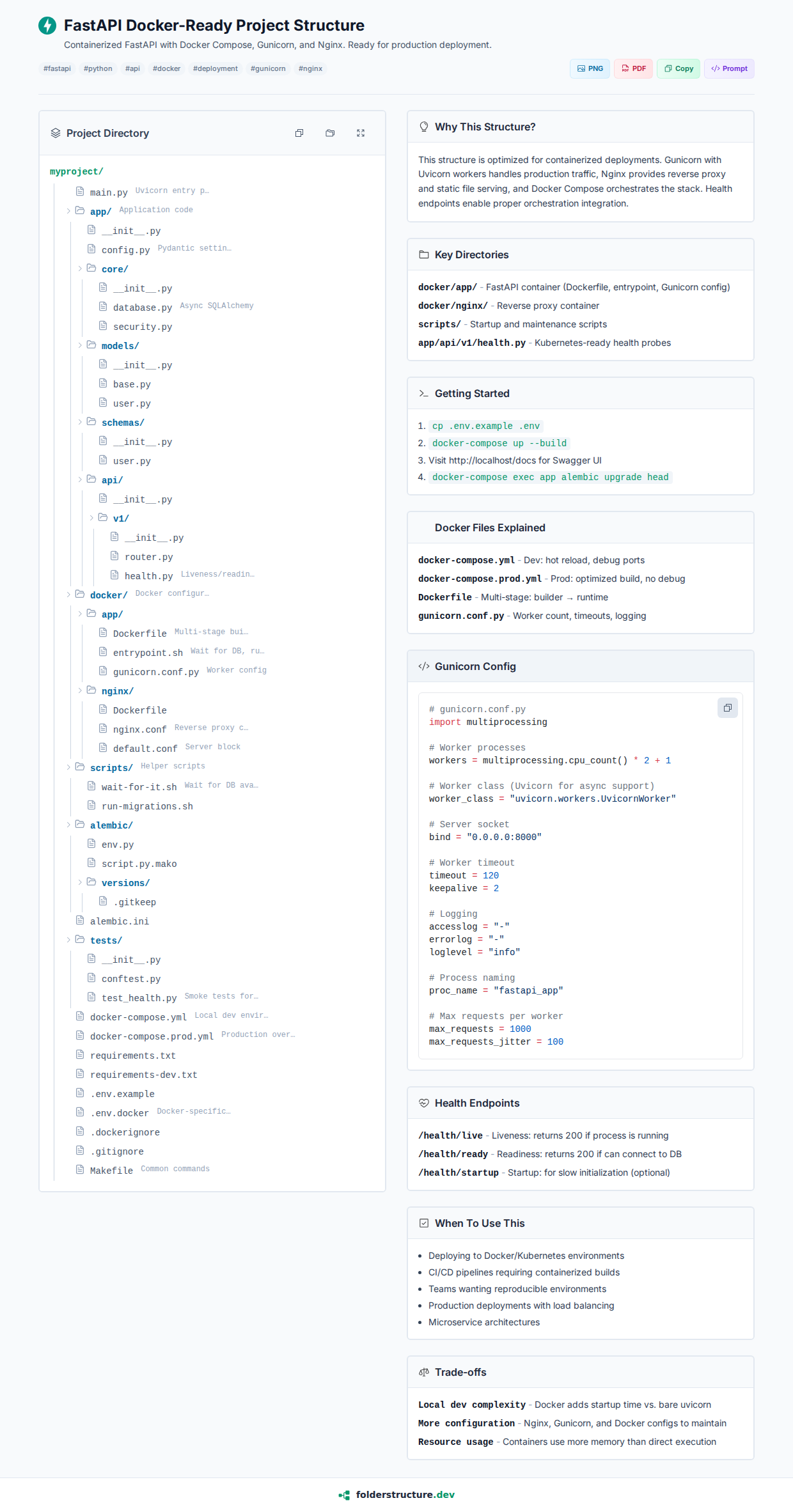Collapse the v1/ folder under api/
The height and width of the screenshot is (1512, 793).
(x=91, y=518)
